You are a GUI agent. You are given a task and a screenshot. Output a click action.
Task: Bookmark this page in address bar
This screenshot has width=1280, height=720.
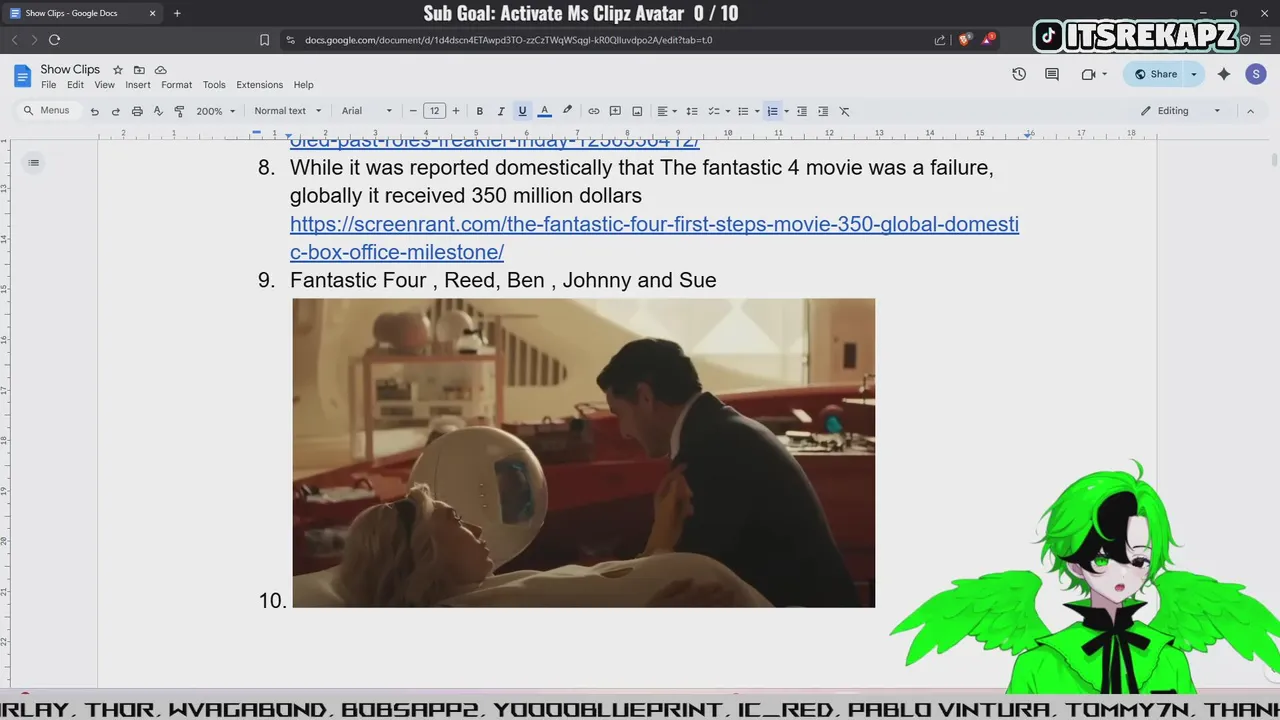(x=264, y=40)
